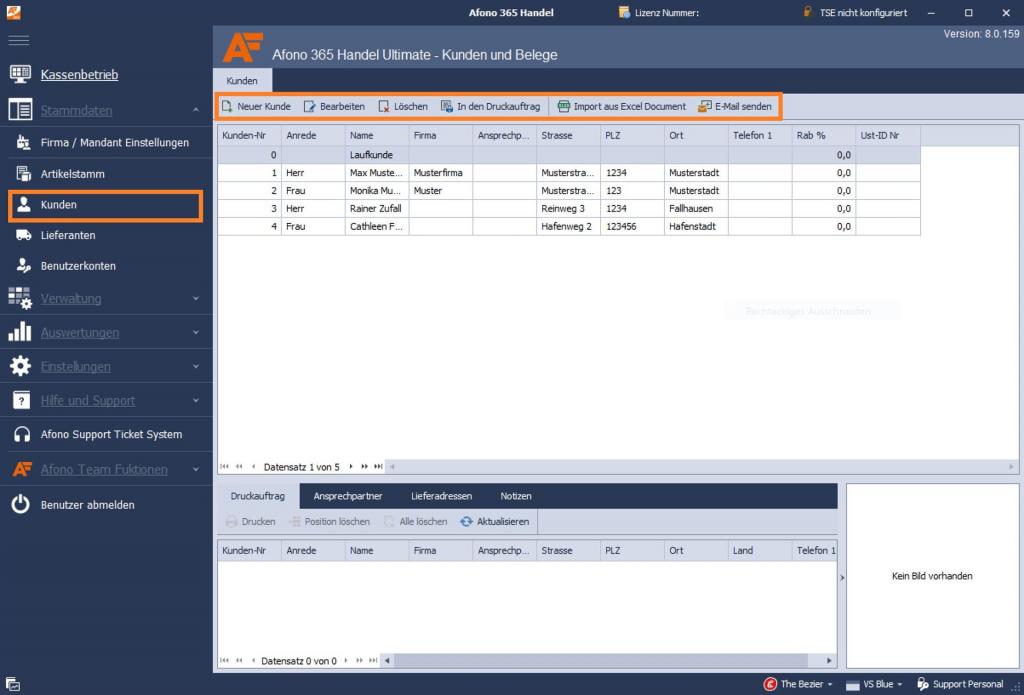
Task: Switch to the Lieferadressen tab
Action: tap(441, 496)
